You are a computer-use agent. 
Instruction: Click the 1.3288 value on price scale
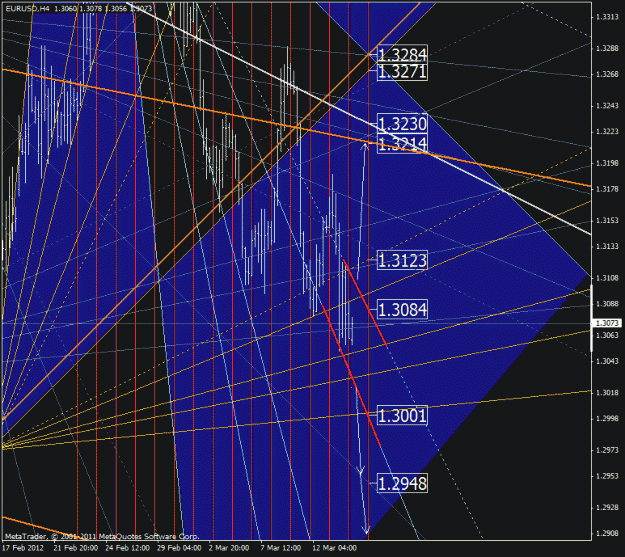(x=607, y=48)
